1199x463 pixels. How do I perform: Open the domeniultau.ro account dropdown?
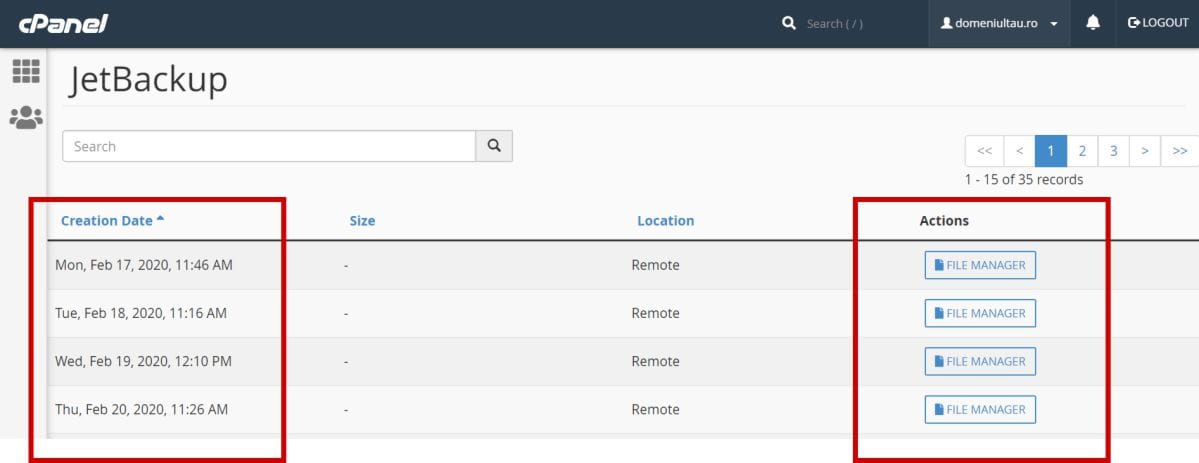tap(999, 24)
